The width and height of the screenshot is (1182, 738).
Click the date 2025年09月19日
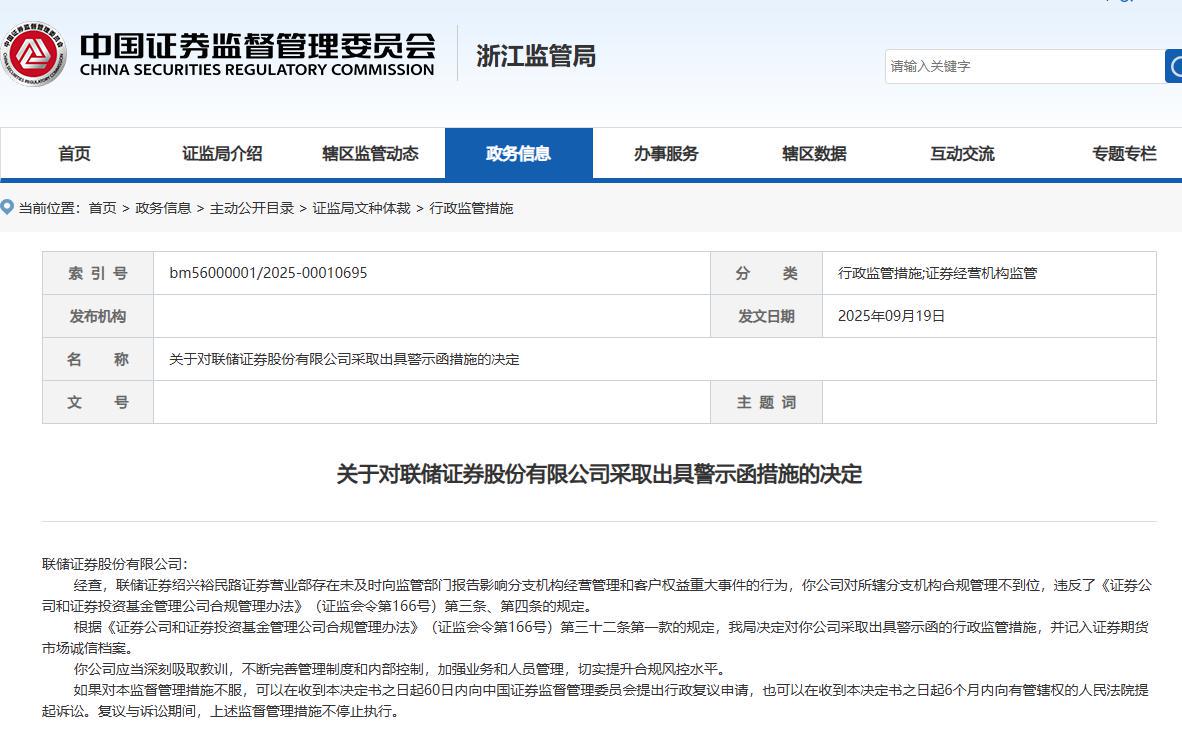click(x=891, y=316)
